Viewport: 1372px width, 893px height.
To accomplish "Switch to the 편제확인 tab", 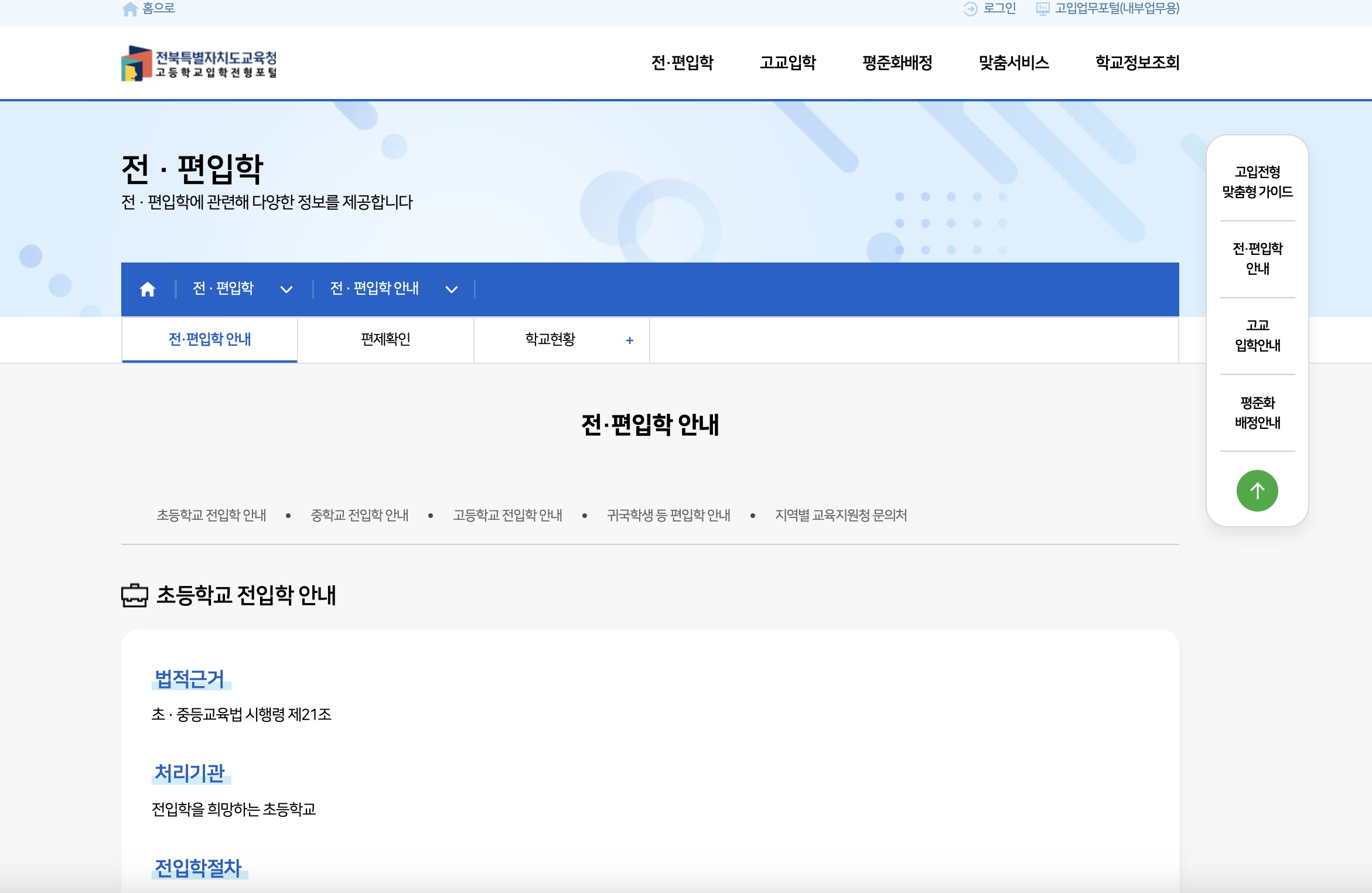I will [385, 339].
